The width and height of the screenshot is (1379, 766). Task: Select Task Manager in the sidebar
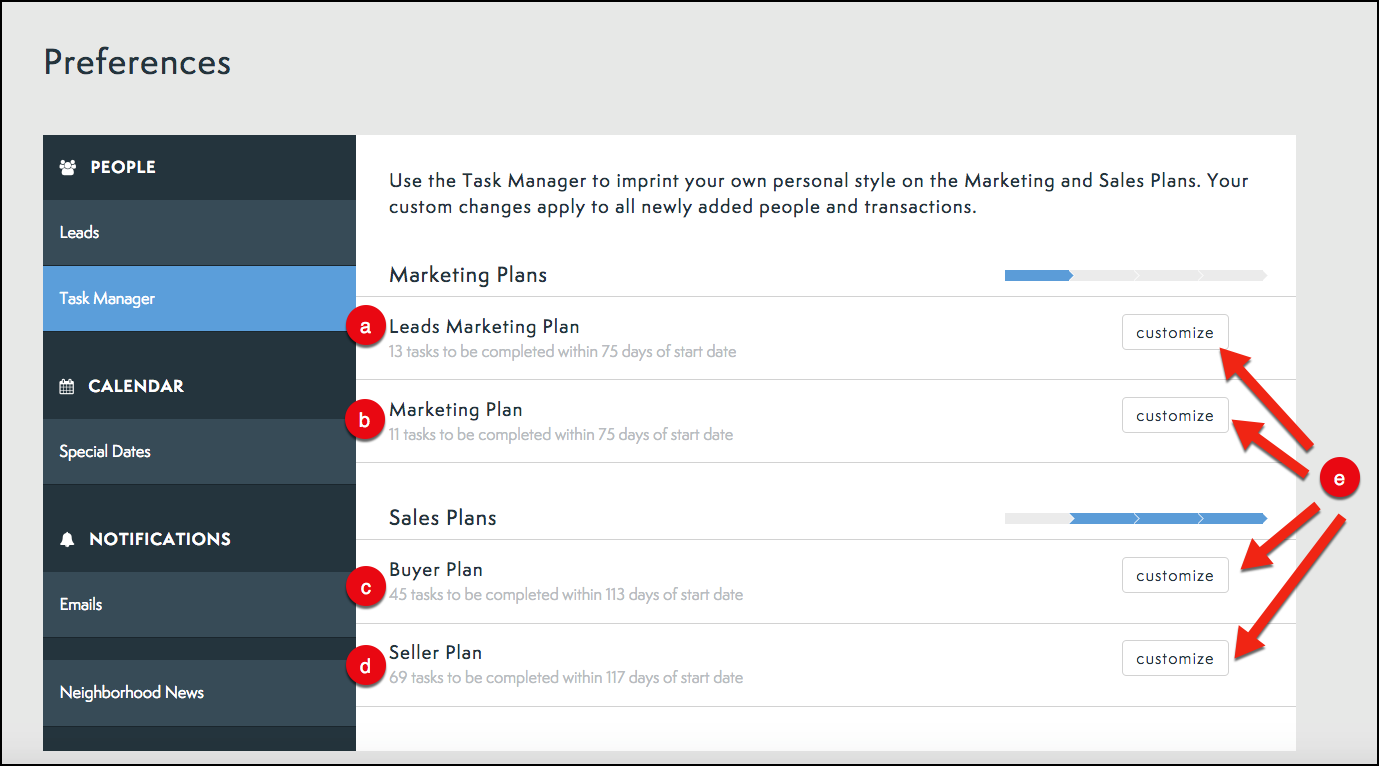point(107,299)
